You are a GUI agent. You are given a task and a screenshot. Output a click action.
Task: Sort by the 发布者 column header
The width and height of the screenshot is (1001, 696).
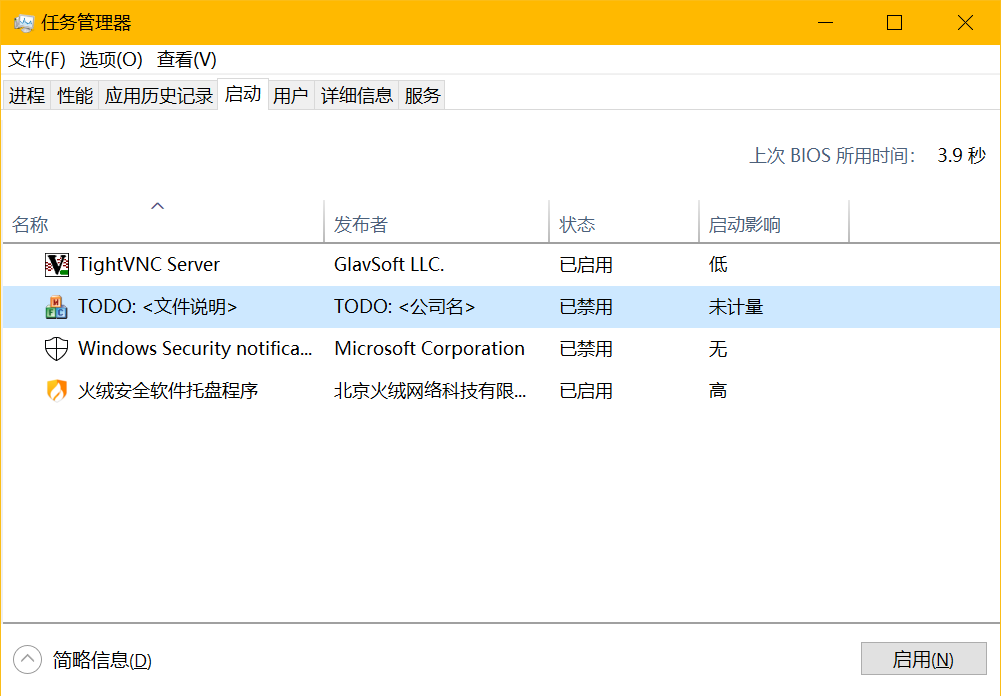pos(361,225)
